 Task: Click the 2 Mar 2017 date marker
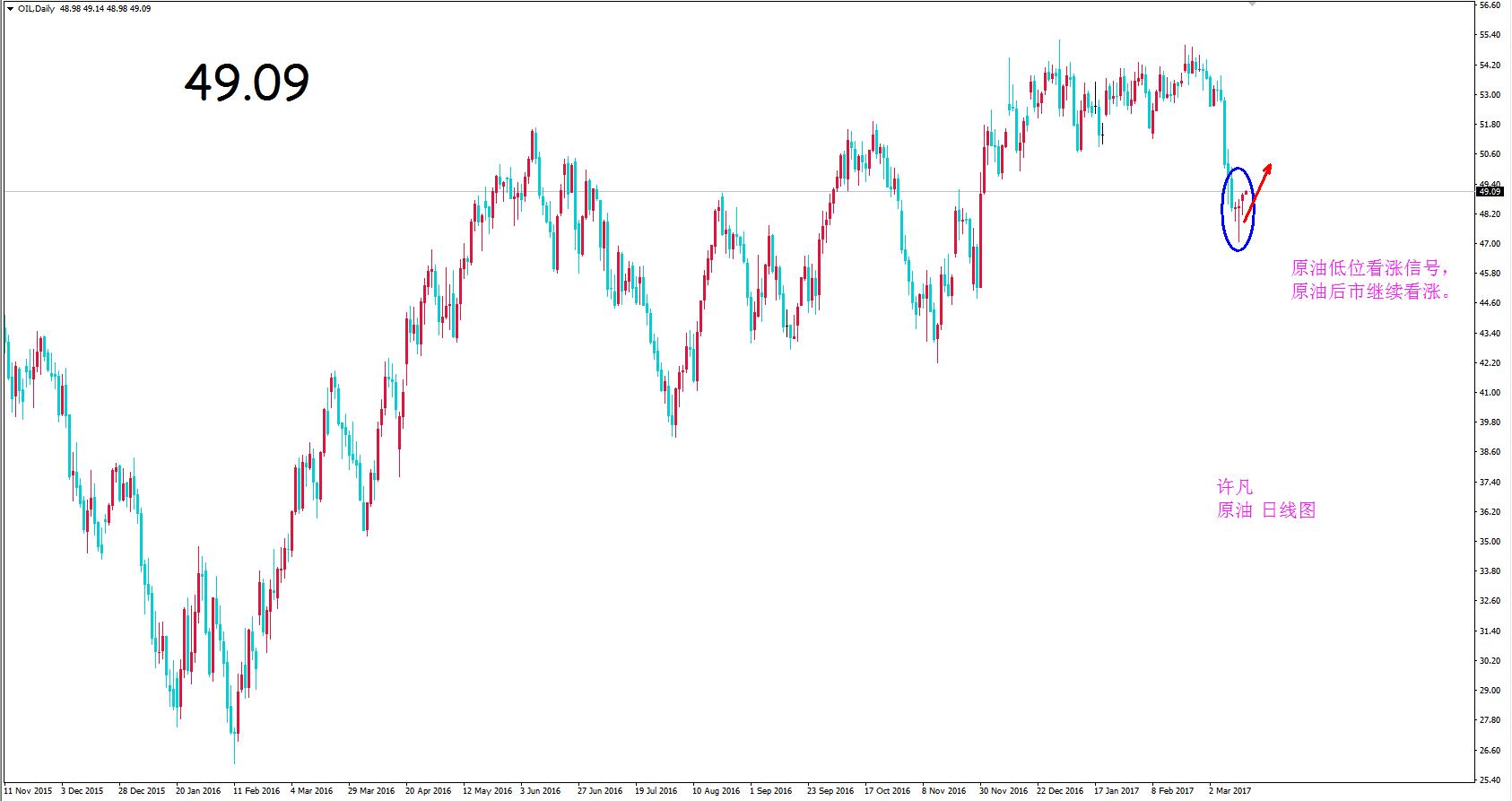1229,791
